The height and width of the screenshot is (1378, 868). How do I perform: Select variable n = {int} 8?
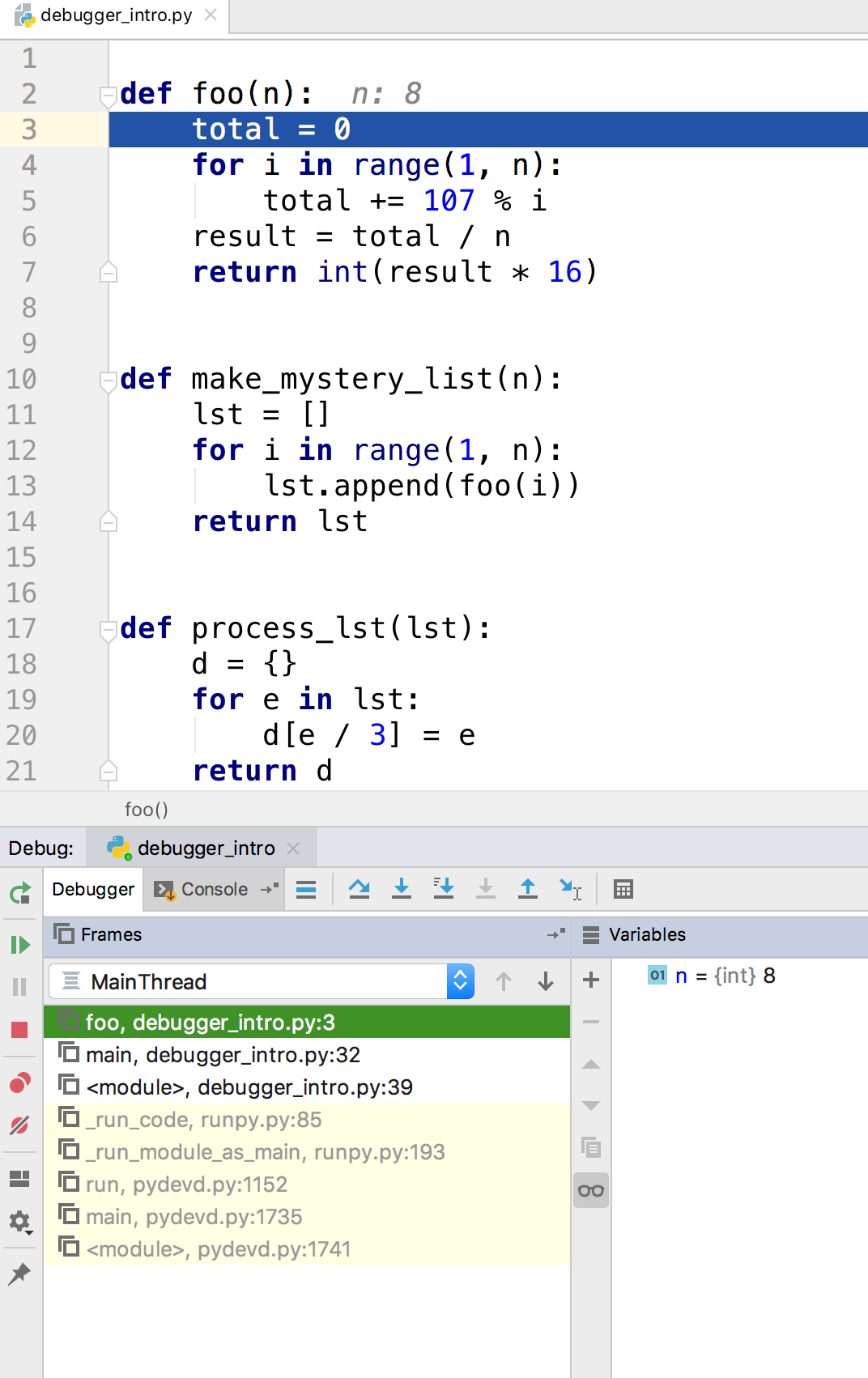713,976
